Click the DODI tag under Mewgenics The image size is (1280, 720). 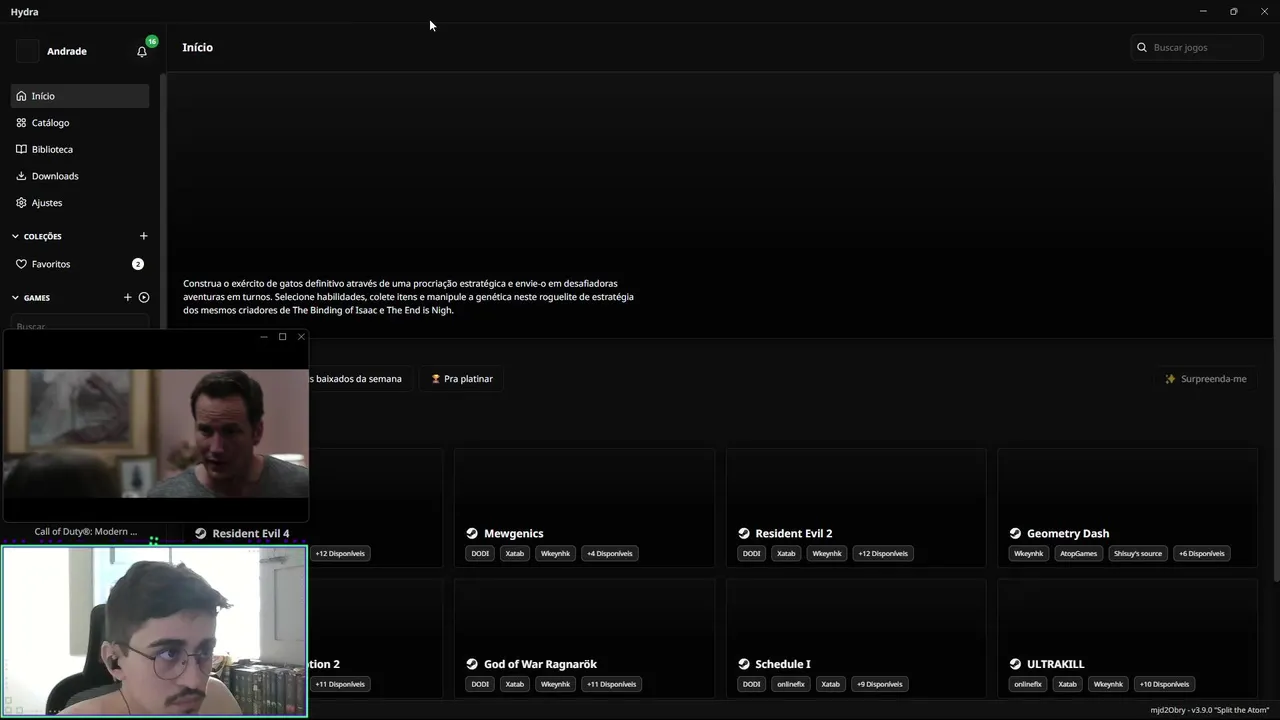(x=480, y=553)
